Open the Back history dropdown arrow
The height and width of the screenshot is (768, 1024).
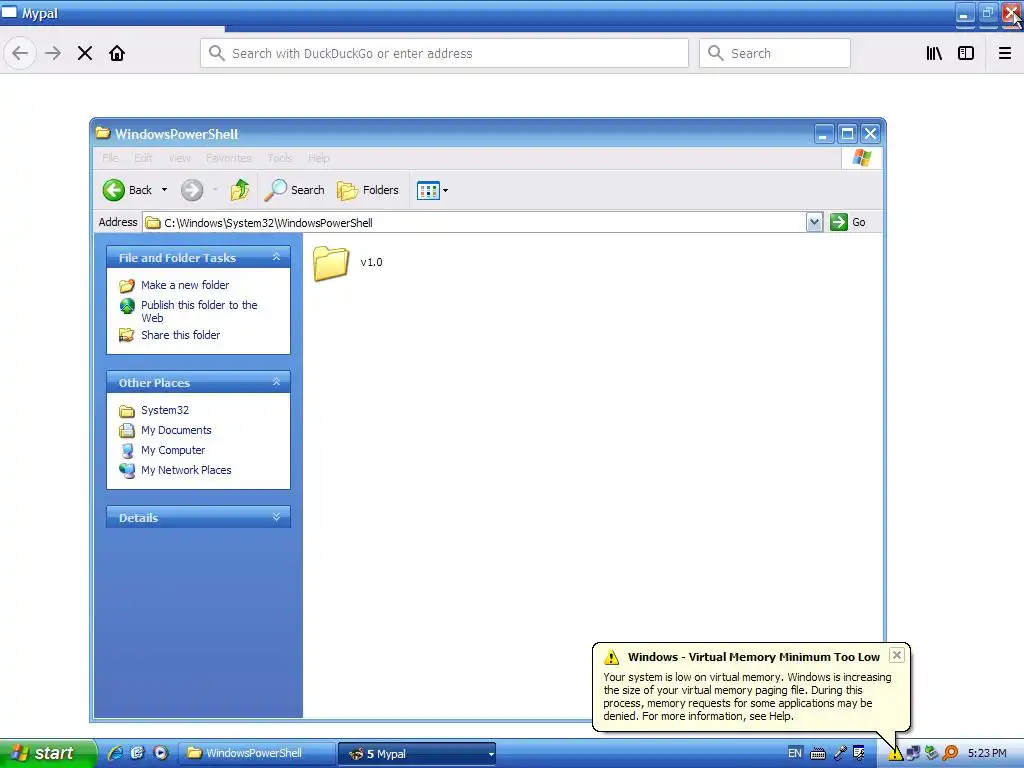[x=165, y=190]
